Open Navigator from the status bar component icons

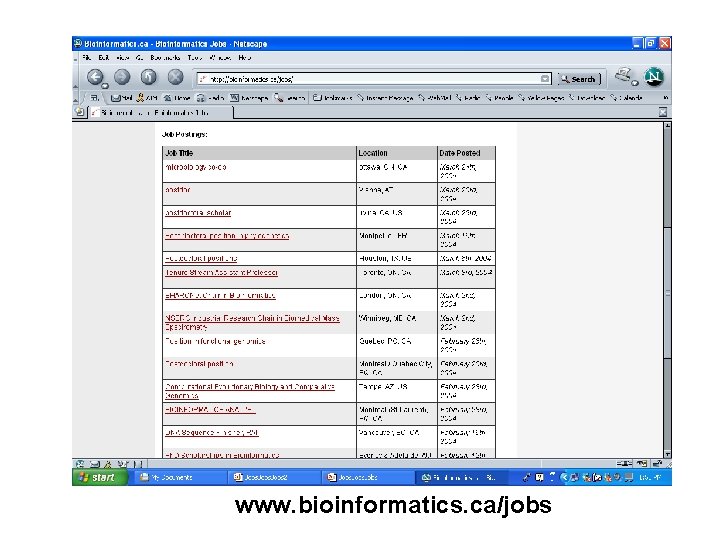[x=80, y=464]
